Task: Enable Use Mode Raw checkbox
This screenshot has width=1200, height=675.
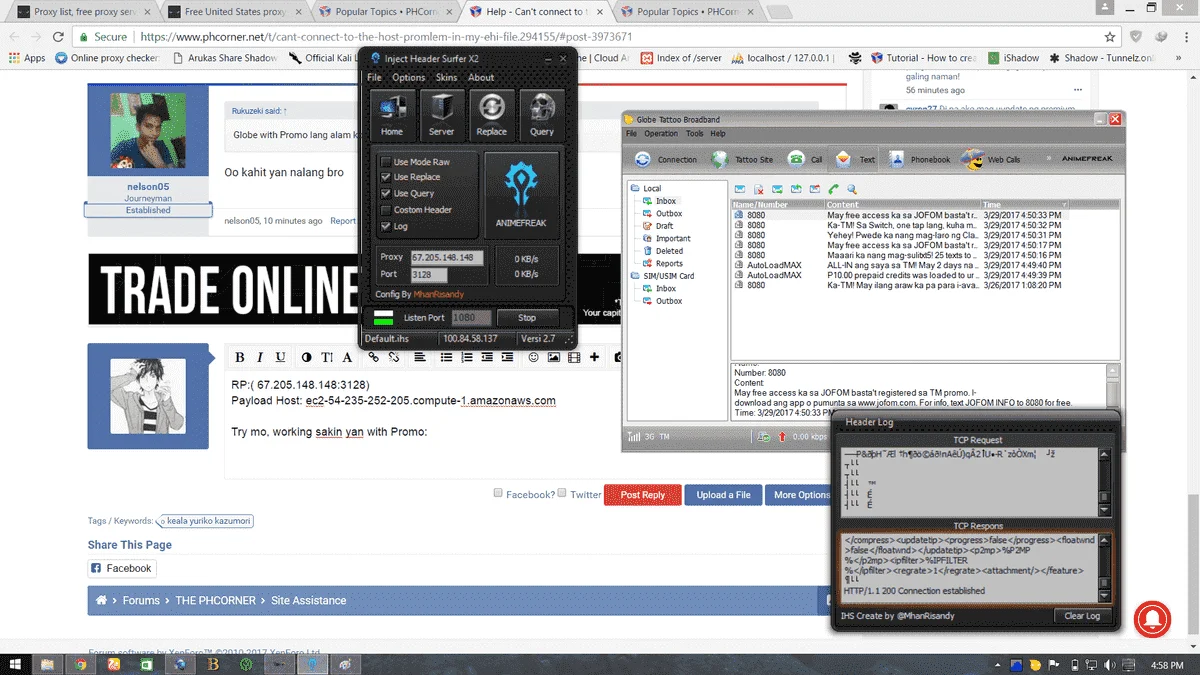Action: pos(386,162)
